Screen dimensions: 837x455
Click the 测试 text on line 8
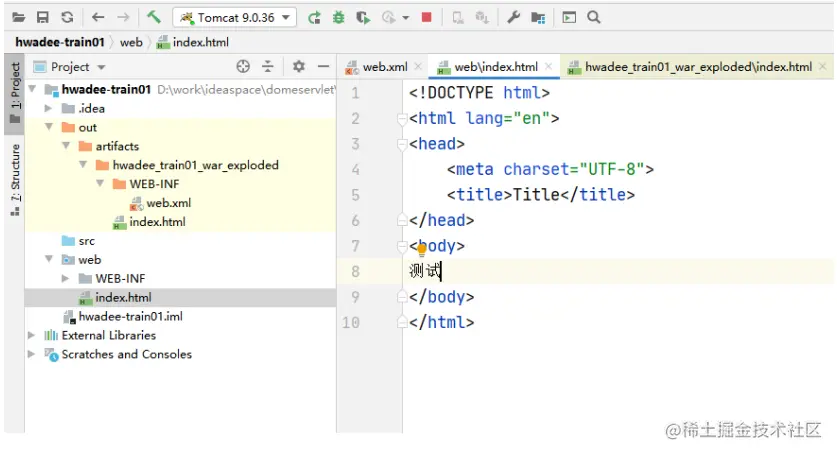pyautogui.click(x=425, y=271)
